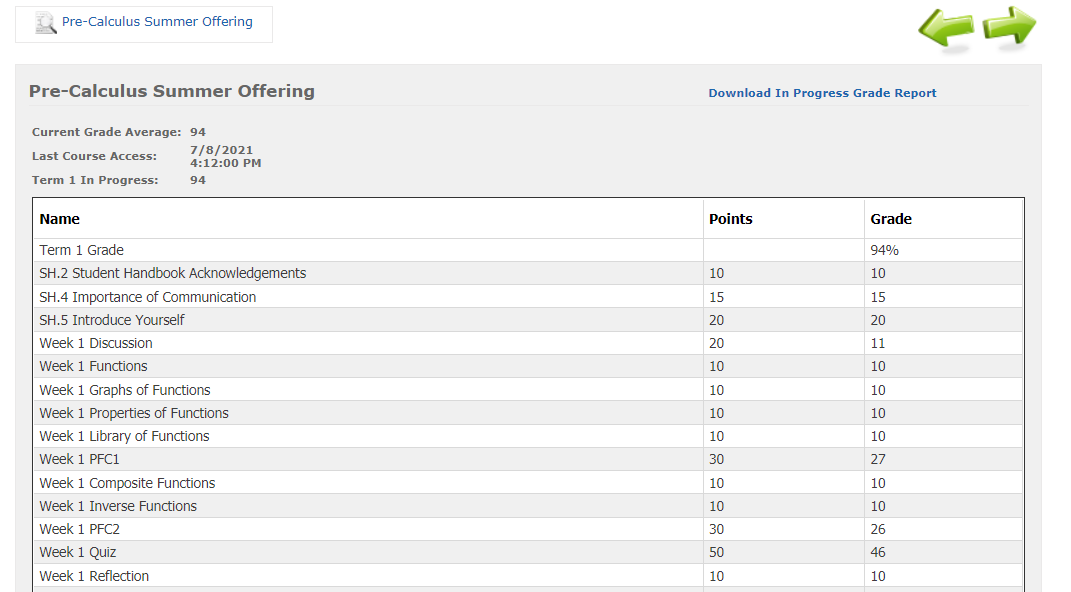This screenshot has width=1071, height=592.
Task: Click the green right forward arrow
Action: (1009, 26)
